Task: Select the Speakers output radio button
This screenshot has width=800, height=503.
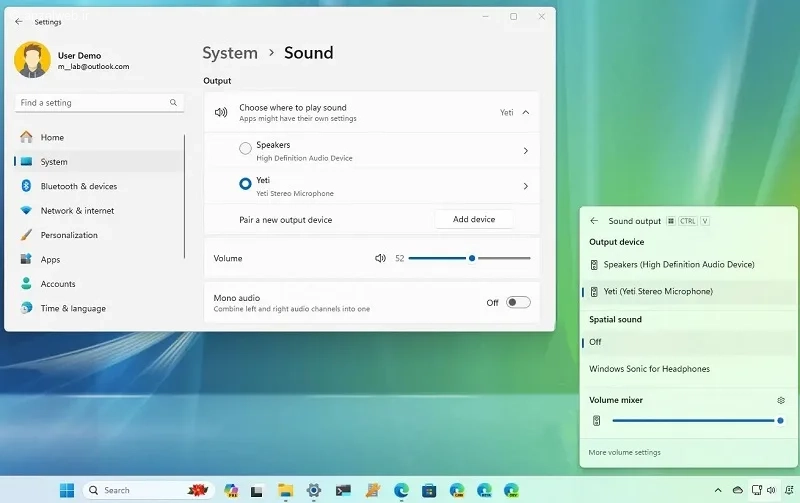Action: pos(245,148)
